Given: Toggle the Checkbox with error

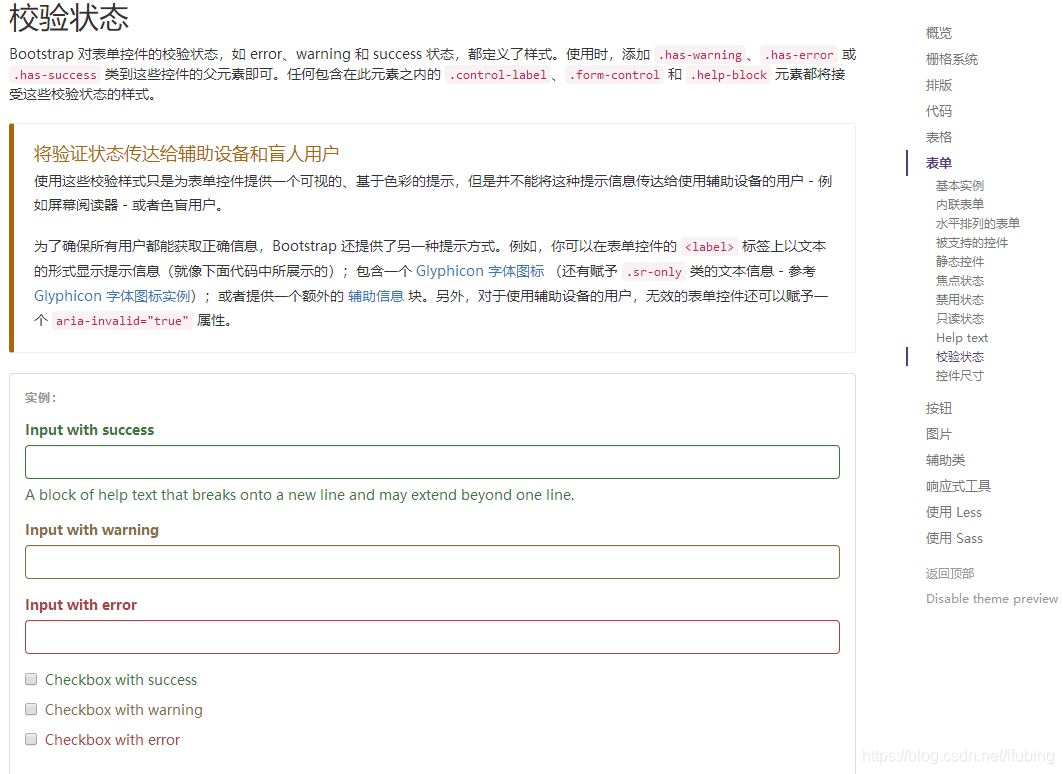Looking at the screenshot, I should click(31, 739).
